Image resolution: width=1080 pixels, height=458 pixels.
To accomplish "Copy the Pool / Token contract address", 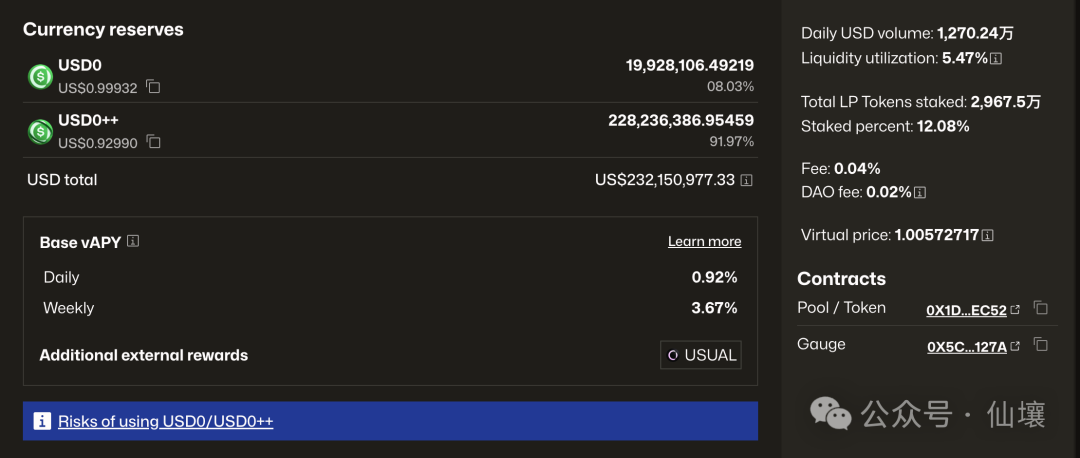I will pos(1040,308).
